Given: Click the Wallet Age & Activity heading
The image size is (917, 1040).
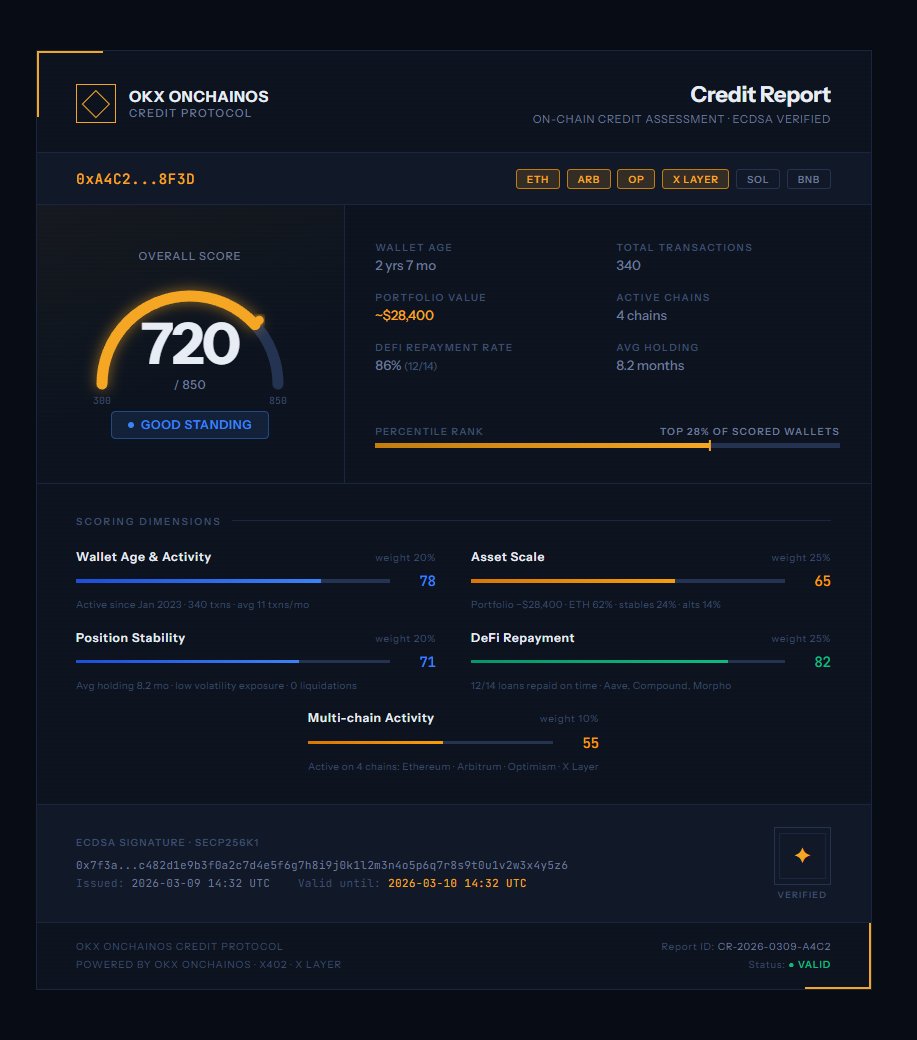Looking at the screenshot, I should tap(143, 557).
